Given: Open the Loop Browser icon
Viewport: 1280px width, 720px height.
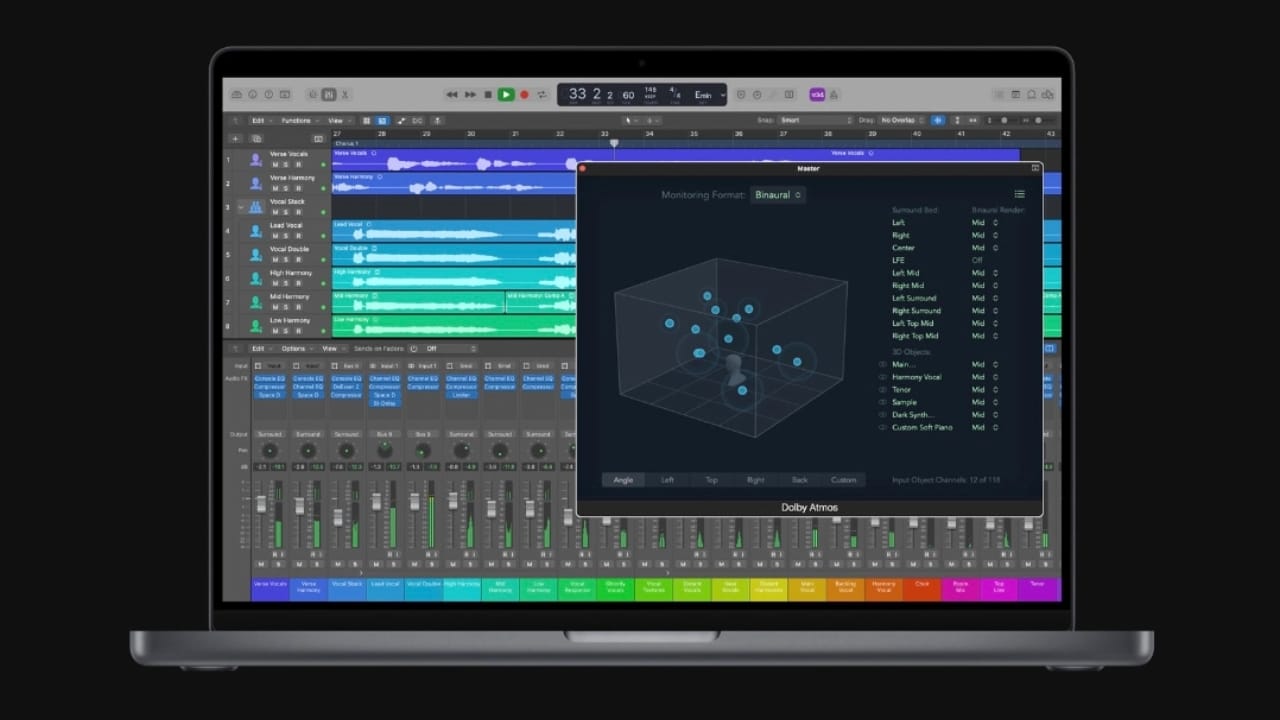Looking at the screenshot, I should click(1031, 94).
